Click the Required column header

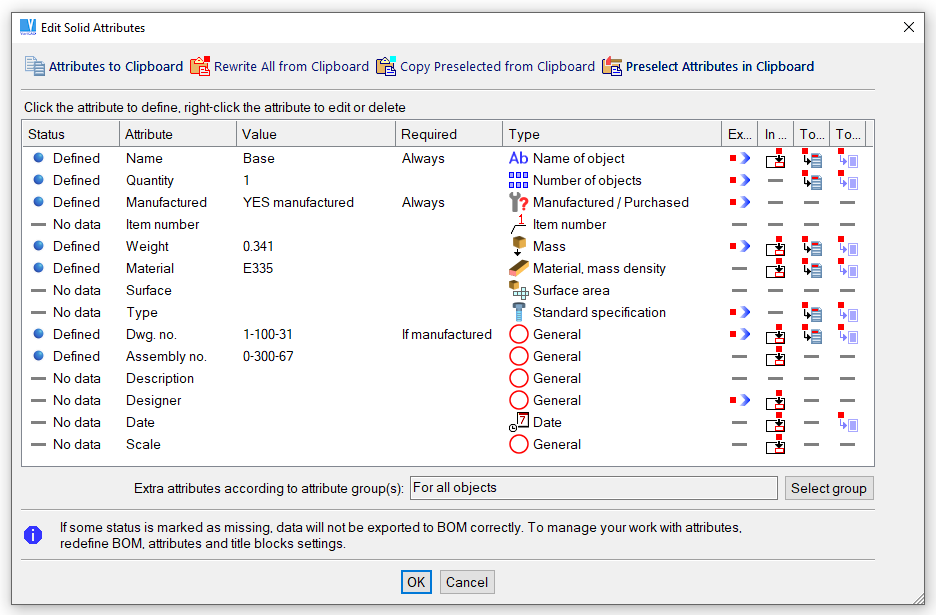[428, 134]
